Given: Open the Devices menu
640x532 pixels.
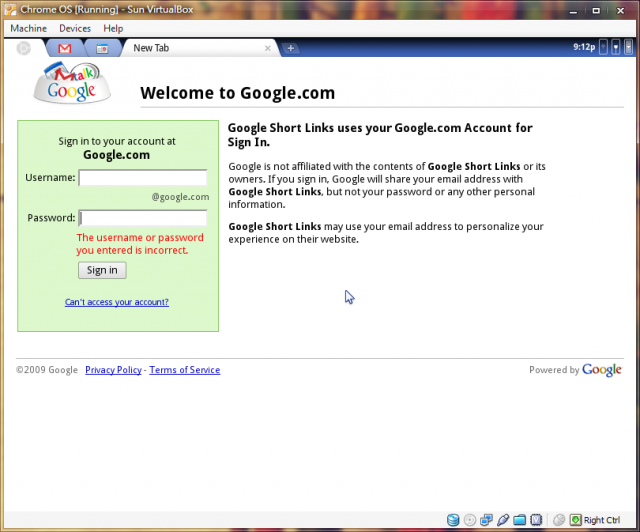Looking at the screenshot, I should click(x=75, y=29).
